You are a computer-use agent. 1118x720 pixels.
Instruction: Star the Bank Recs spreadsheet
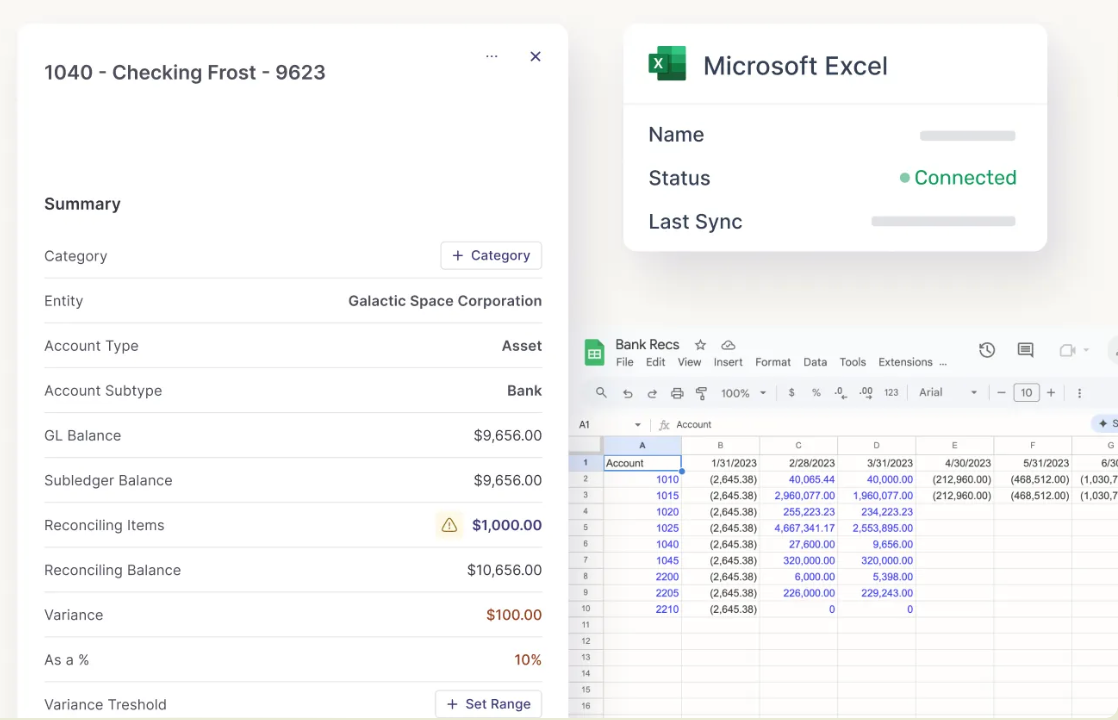[x=700, y=345]
